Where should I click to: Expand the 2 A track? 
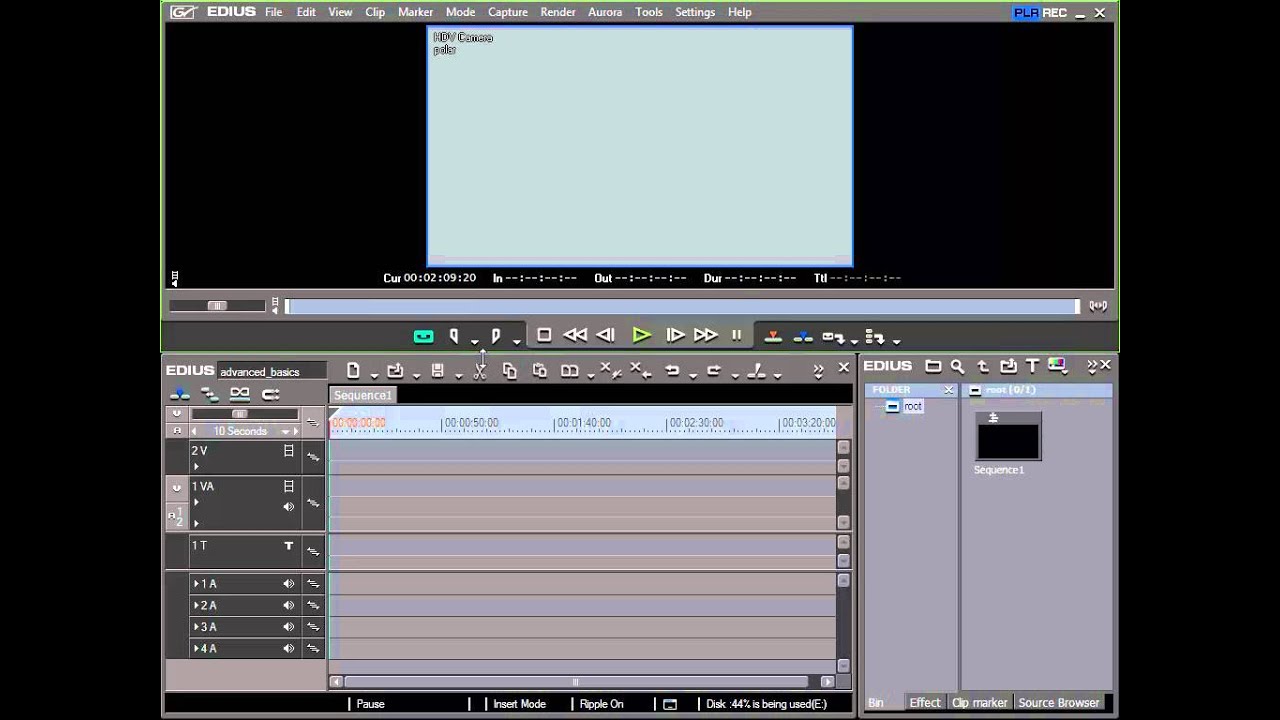(196, 606)
